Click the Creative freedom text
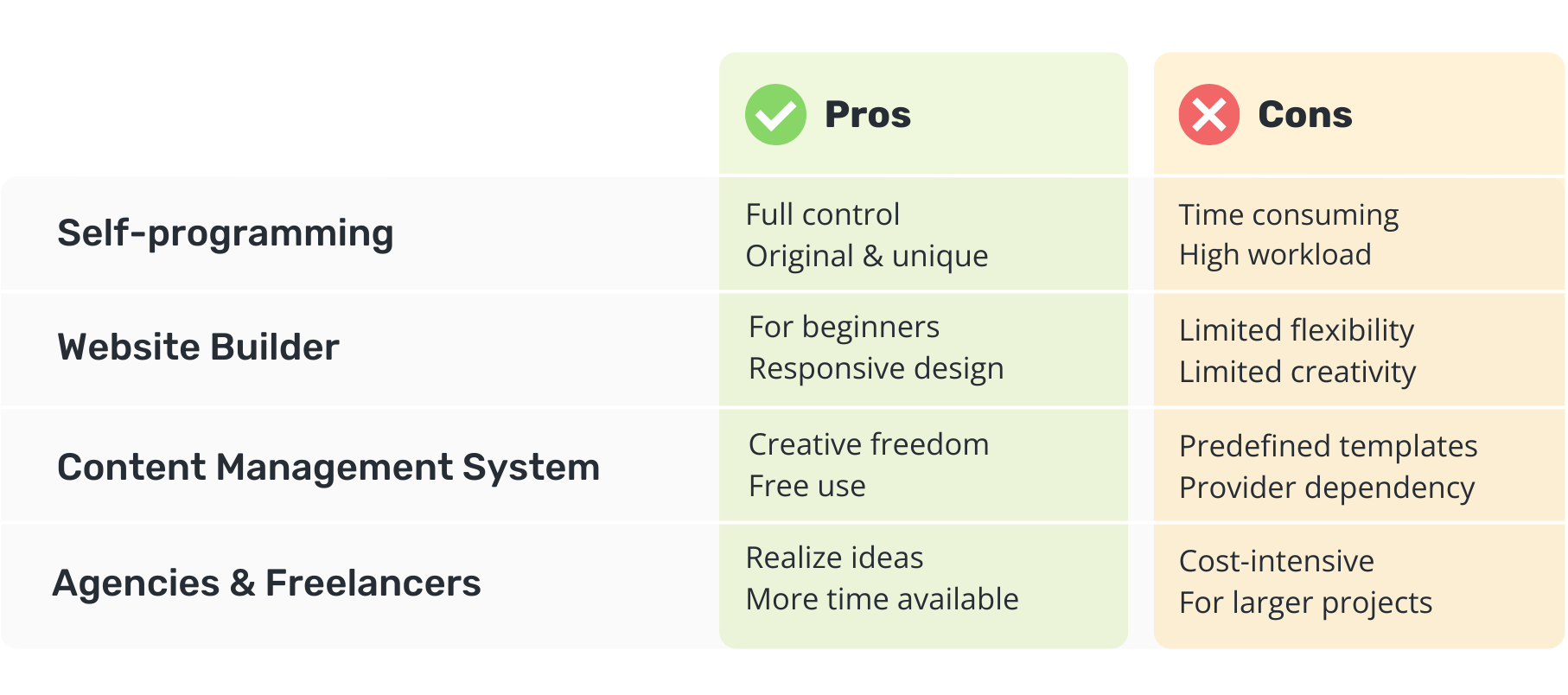The image size is (1568, 695). pyautogui.click(x=869, y=444)
